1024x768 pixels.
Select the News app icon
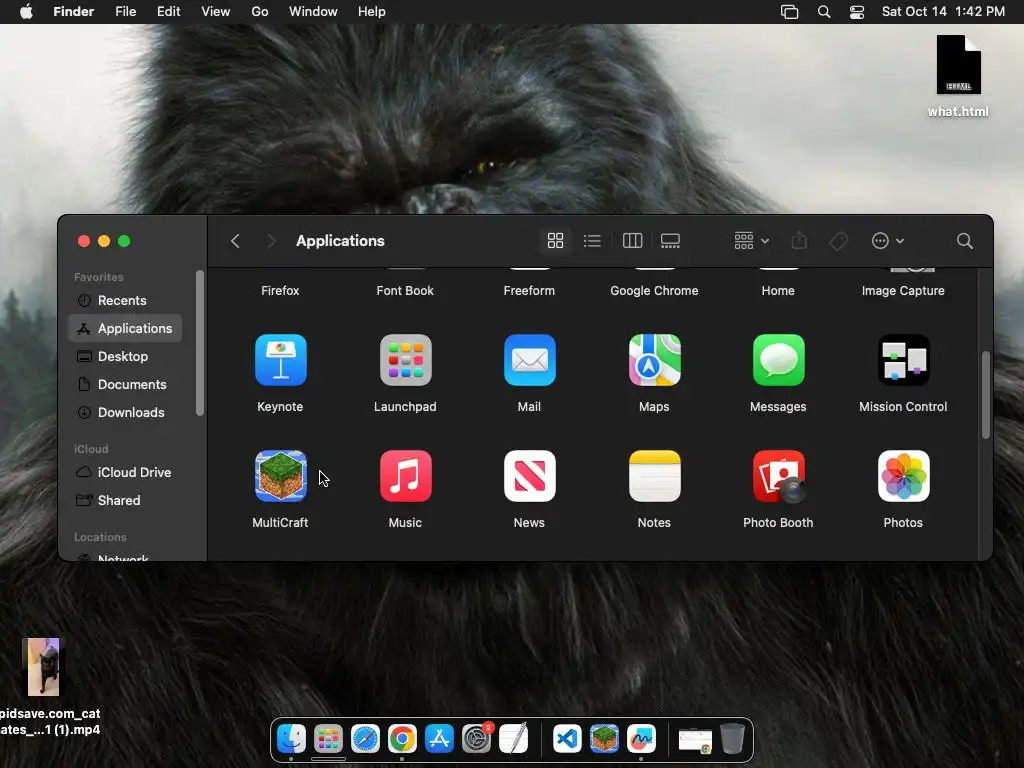click(x=530, y=476)
